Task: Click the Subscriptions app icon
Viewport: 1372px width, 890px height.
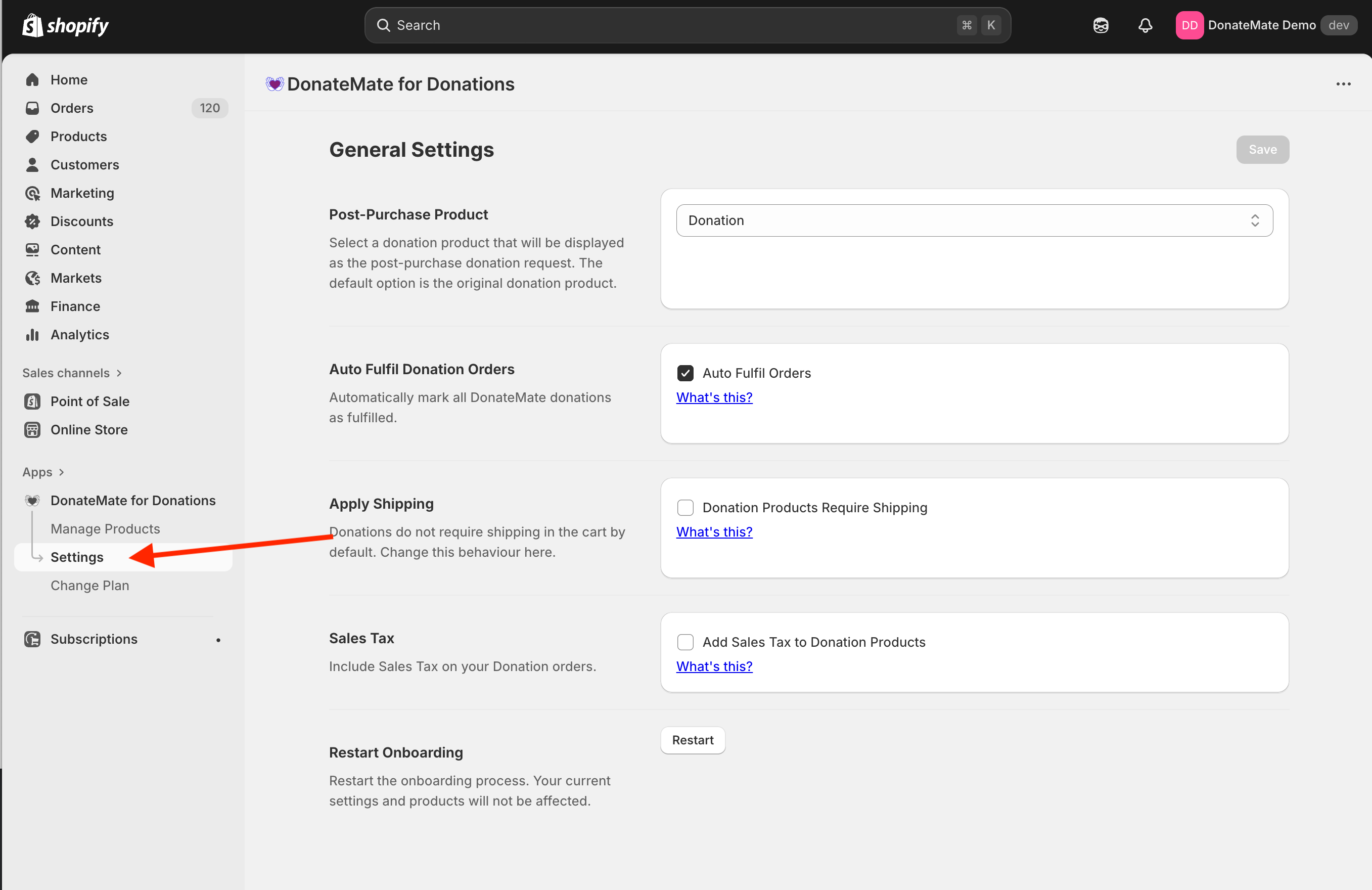Action: pos(33,639)
